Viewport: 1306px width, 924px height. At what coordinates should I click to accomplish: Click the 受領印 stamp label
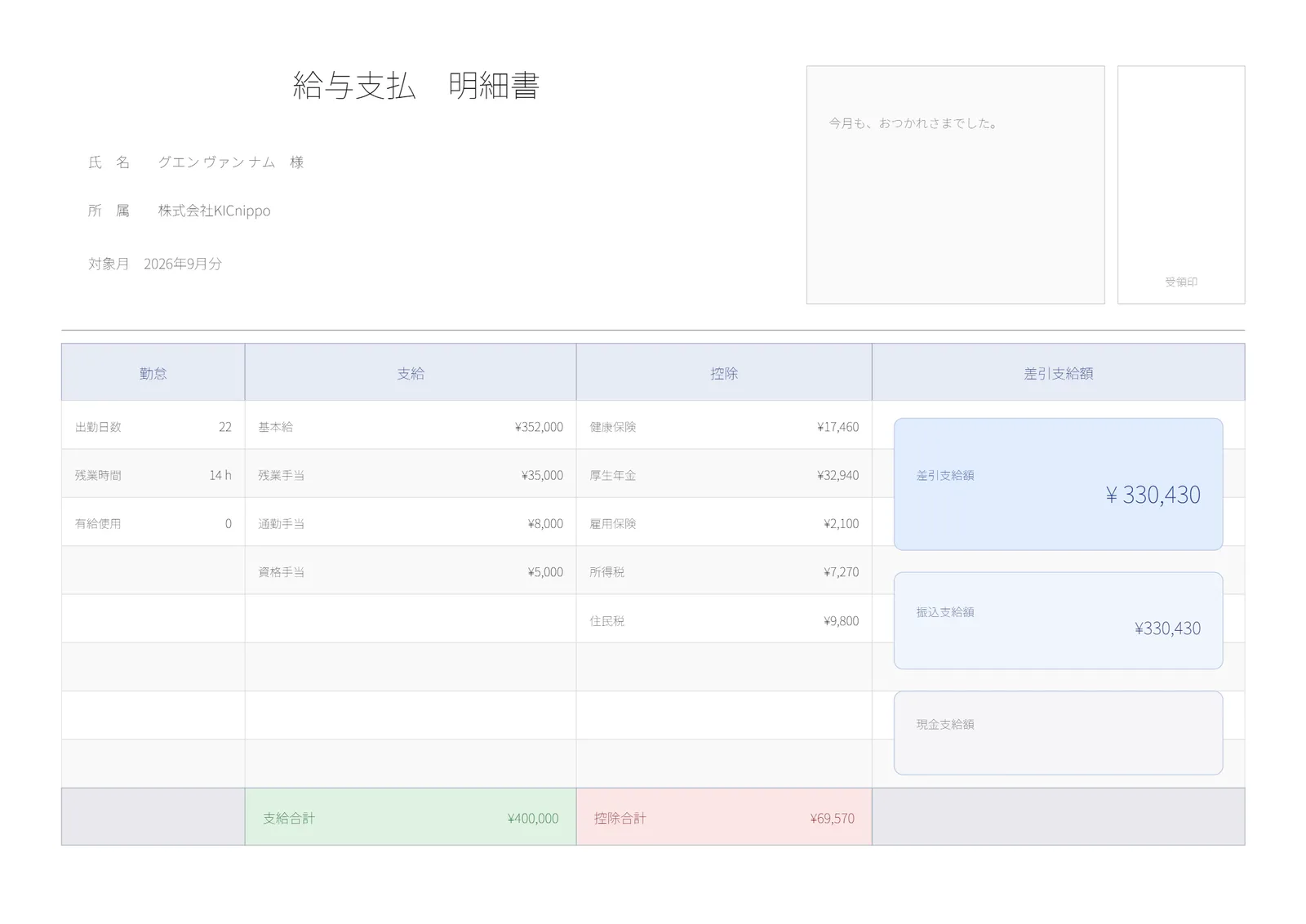coord(1181,282)
